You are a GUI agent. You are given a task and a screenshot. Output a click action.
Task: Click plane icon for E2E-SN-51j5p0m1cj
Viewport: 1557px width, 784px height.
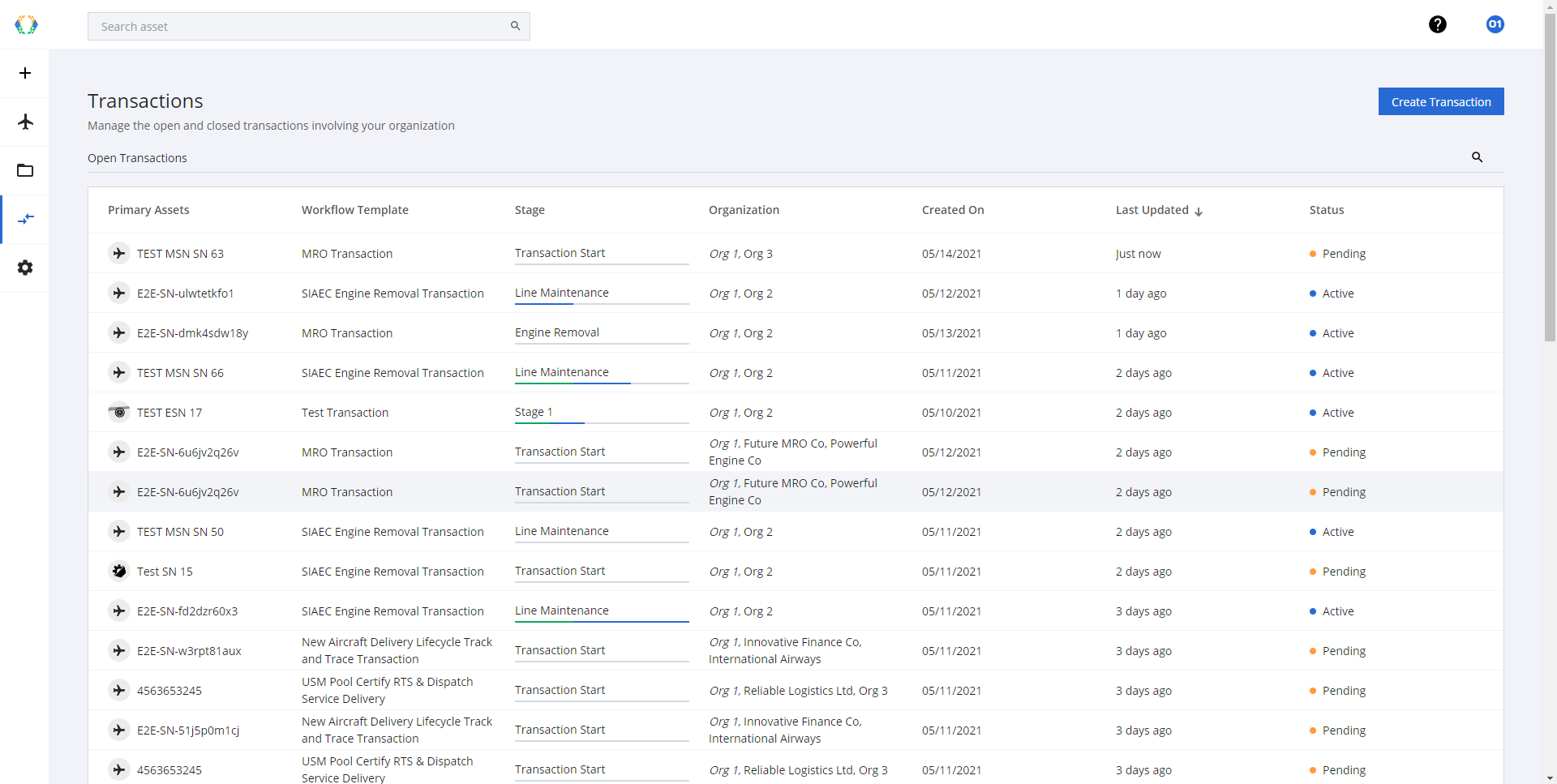point(119,730)
